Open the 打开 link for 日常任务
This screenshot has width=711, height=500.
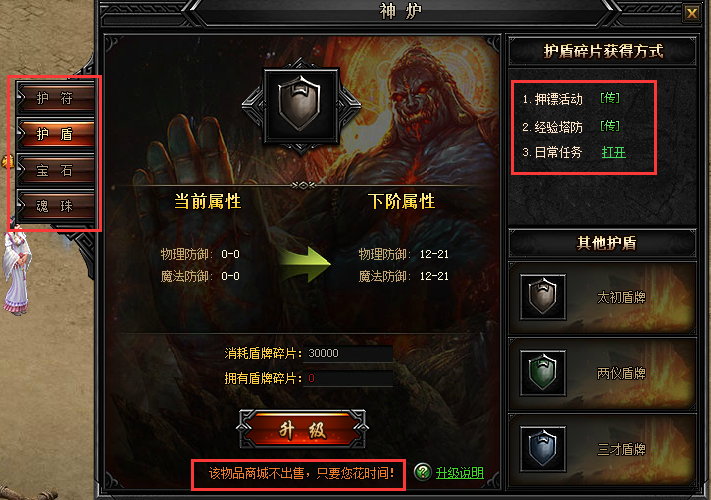tap(614, 152)
